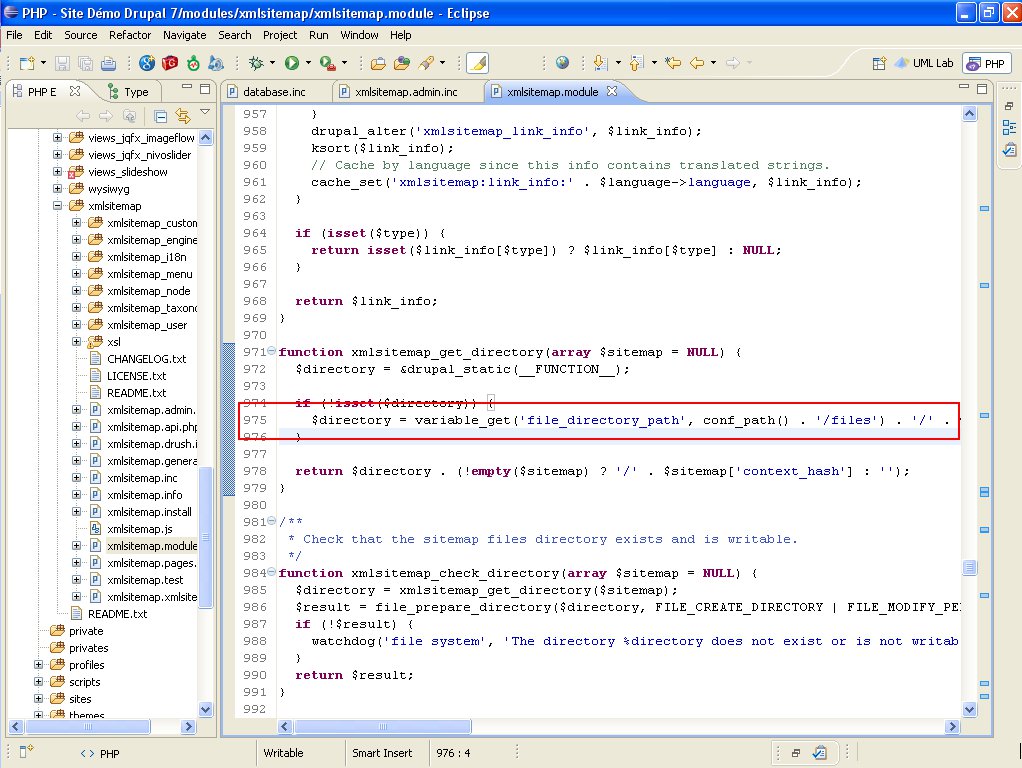Collapse function xmlsitemap_get_directory fold marker
Screen dimensions: 1022x768
point(272,351)
